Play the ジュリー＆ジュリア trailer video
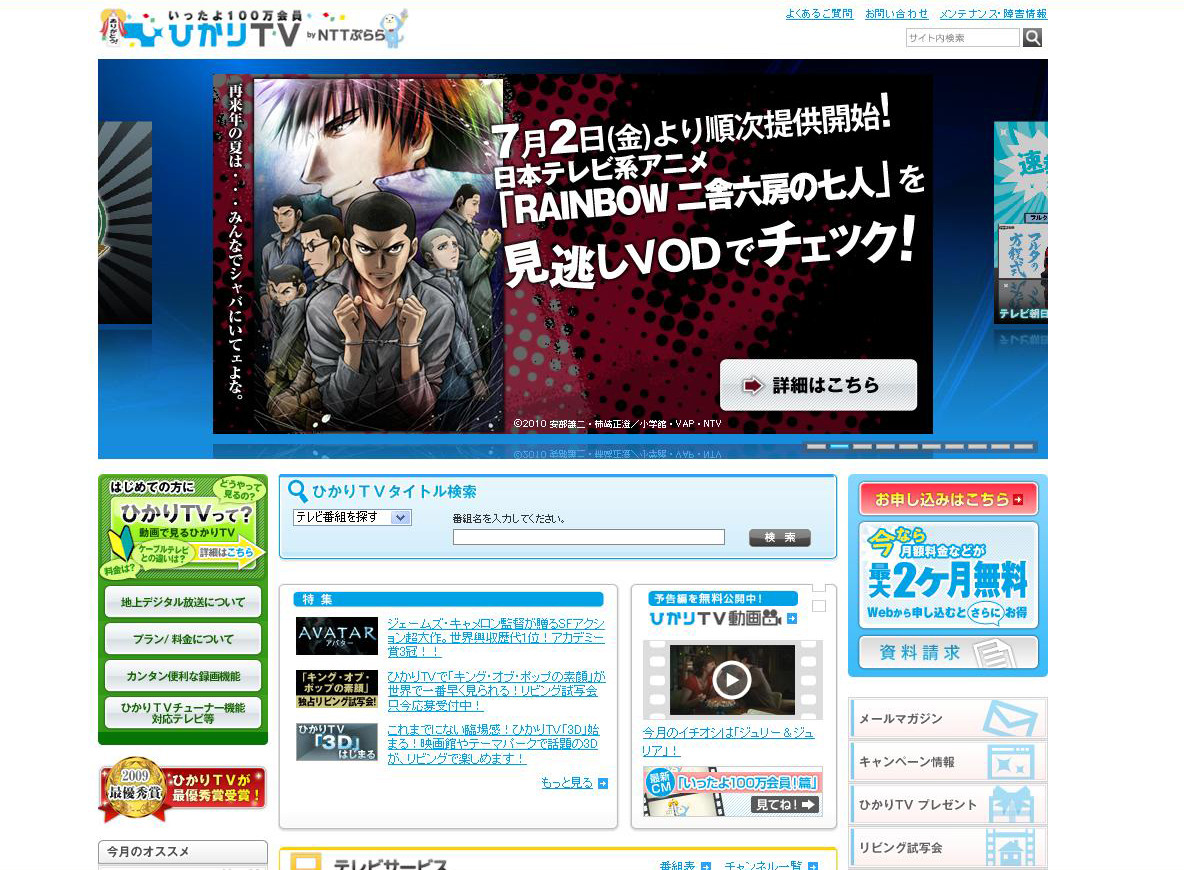Image resolution: width=1184 pixels, height=870 pixels. coord(732,680)
